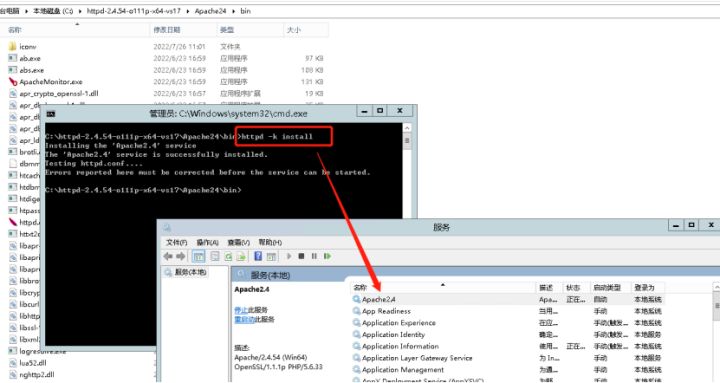Click httpd-2.4.54-o111p-x64-vs17 breadcrumb segment
The height and width of the screenshot is (383, 720).
tap(134, 11)
